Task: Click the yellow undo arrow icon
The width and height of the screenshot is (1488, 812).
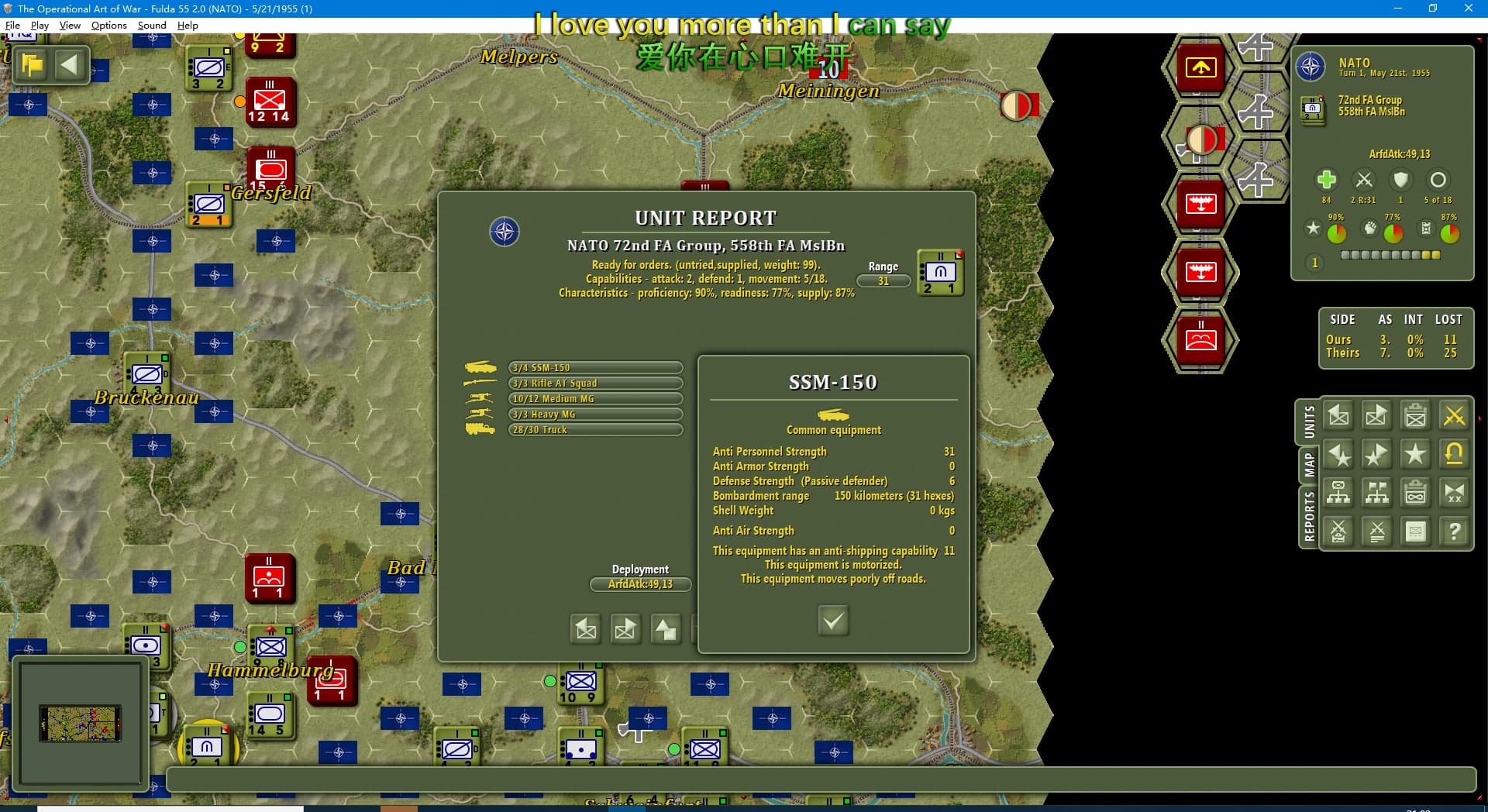Action: pyautogui.click(x=1454, y=455)
